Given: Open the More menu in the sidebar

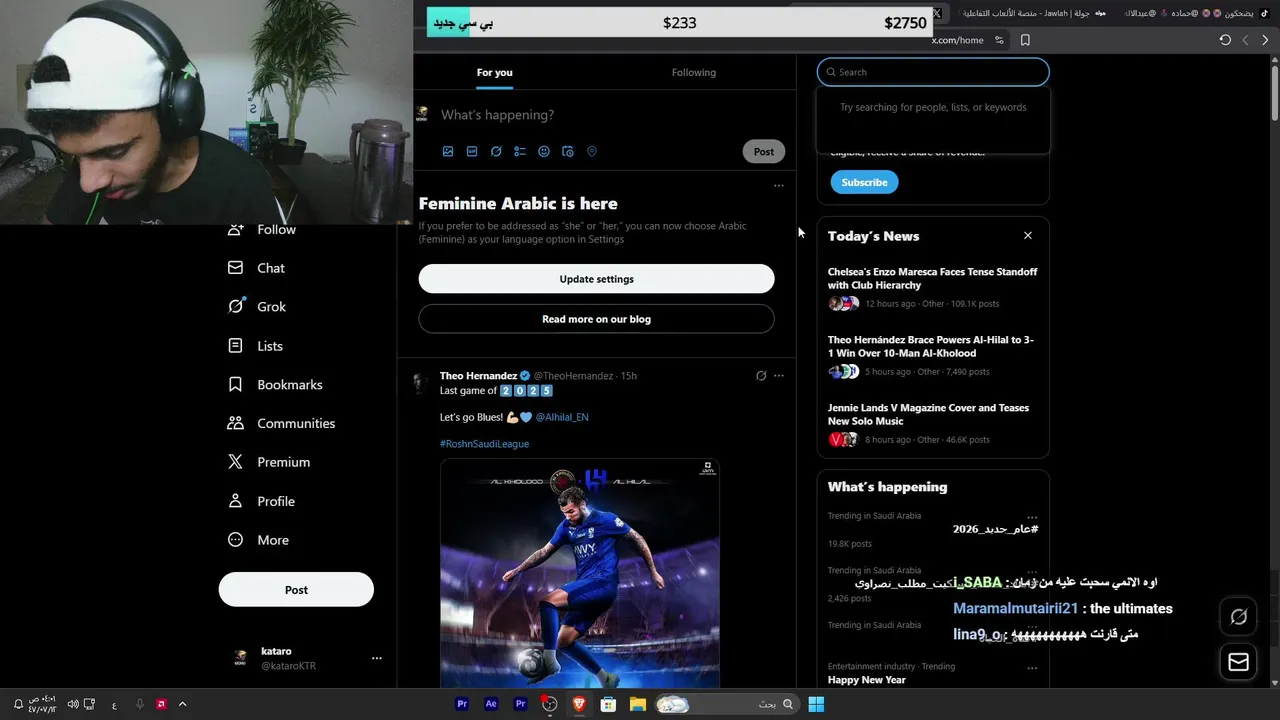Looking at the screenshot, I should click(x=258, y=540).
